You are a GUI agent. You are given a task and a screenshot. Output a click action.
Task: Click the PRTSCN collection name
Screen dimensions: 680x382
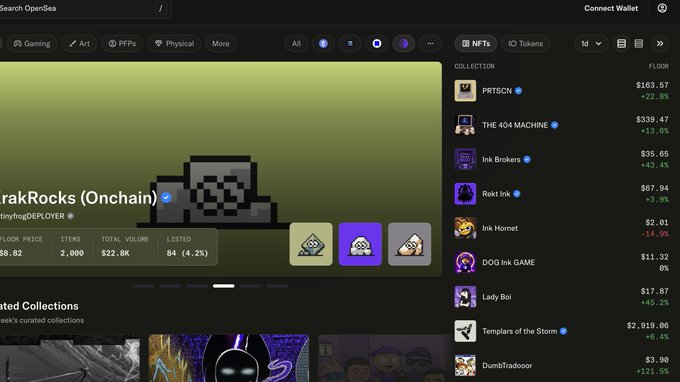click(497, 91)
